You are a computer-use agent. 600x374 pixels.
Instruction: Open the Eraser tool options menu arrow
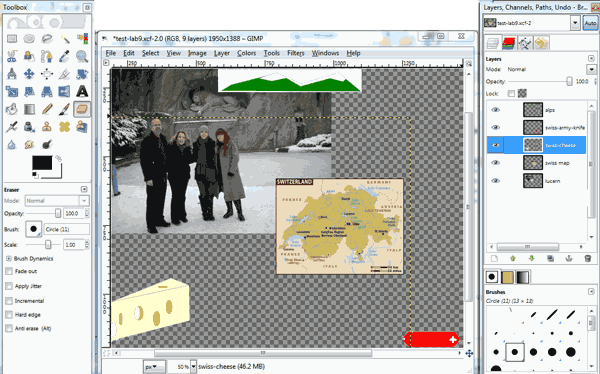point(84,189)
